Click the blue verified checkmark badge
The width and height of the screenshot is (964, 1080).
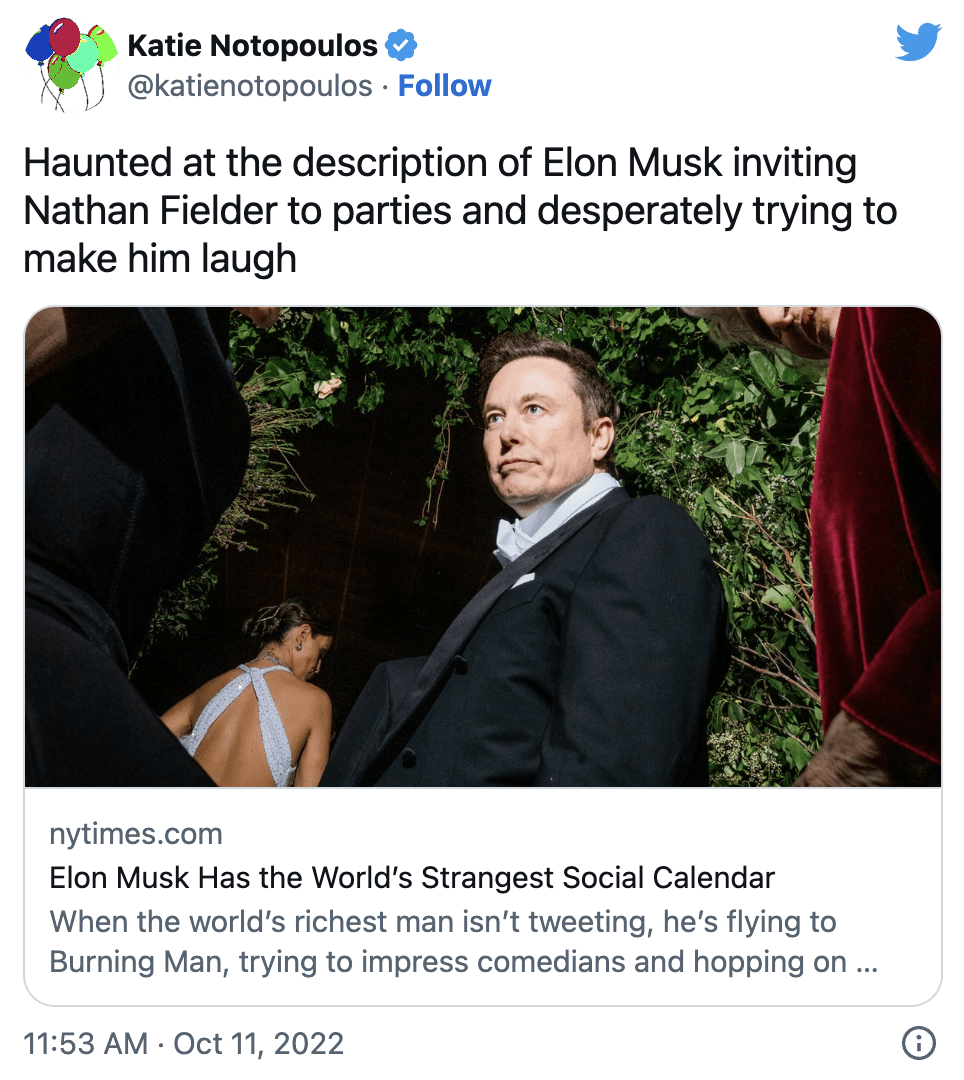click(x=403, y=44)
